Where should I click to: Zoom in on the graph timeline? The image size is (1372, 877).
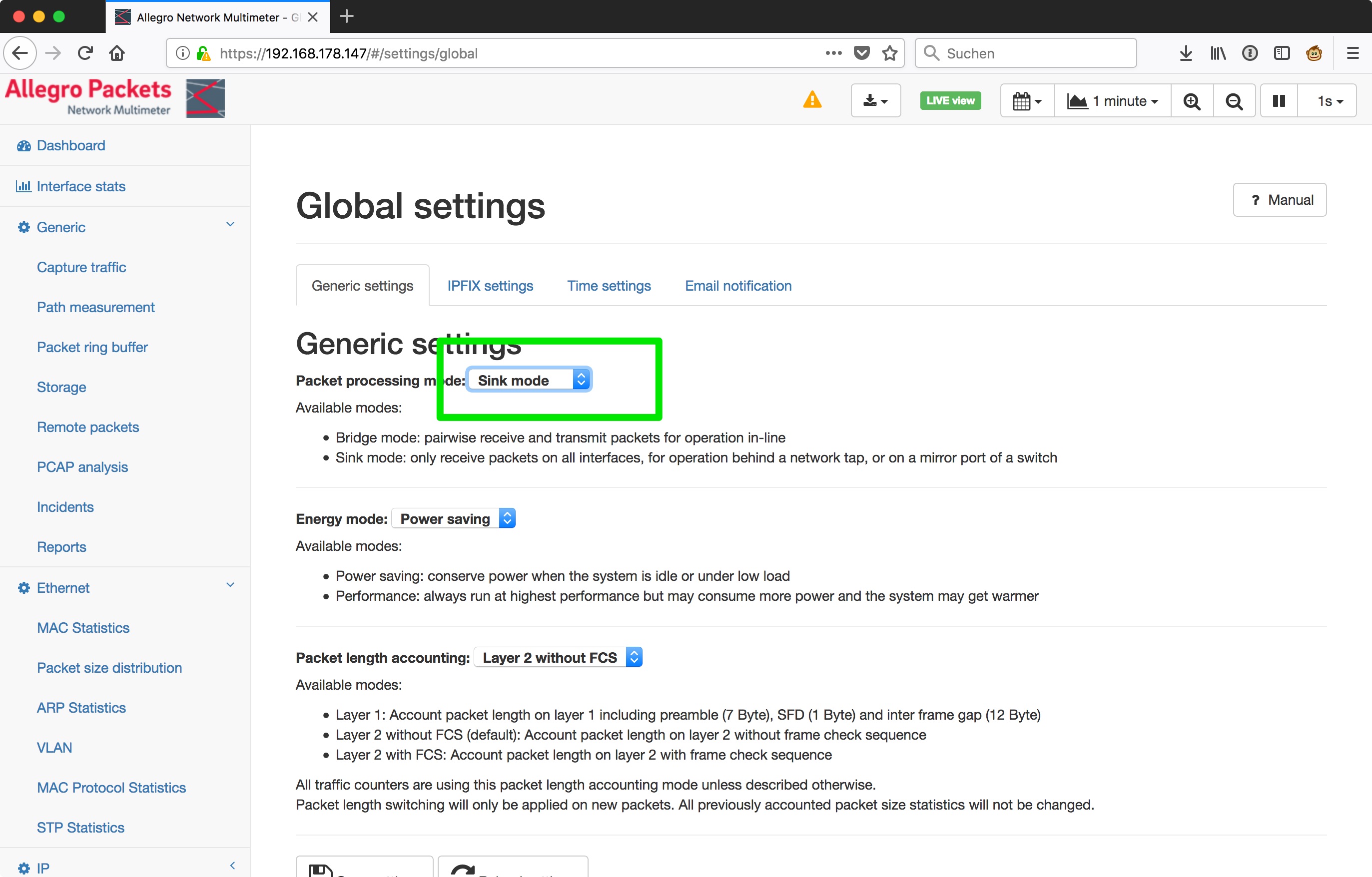pyautogui.click(x=1192, y=100)
